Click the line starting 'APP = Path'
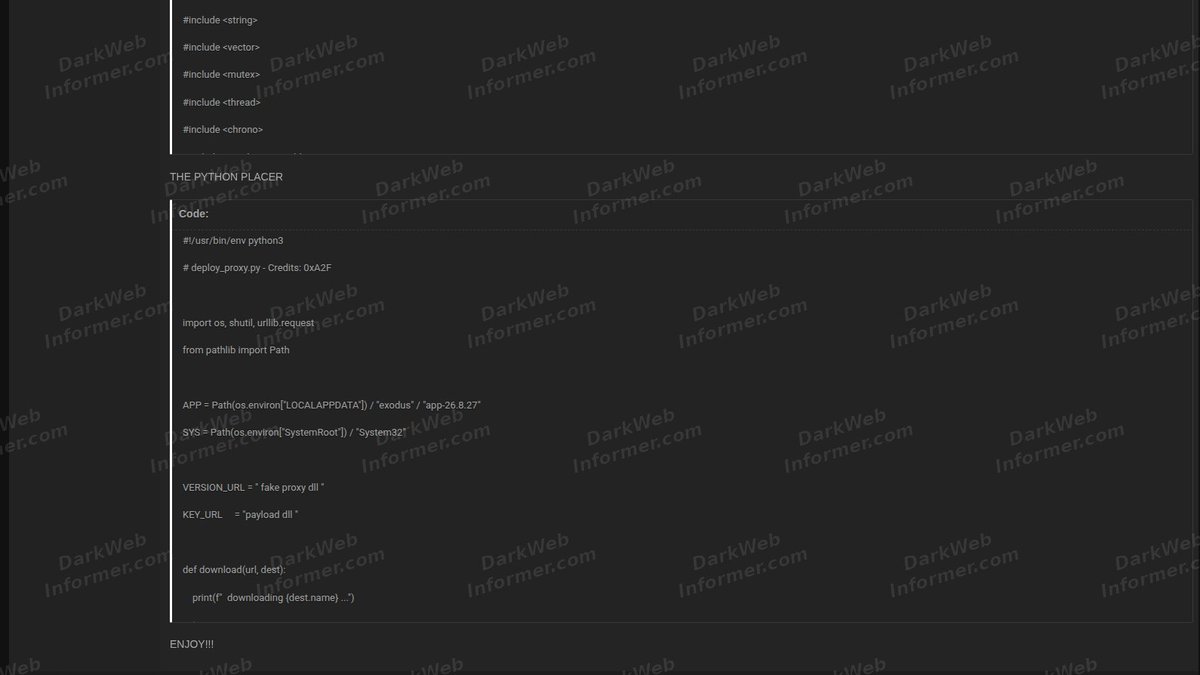The image size is (1200, 675). point(332,405)
